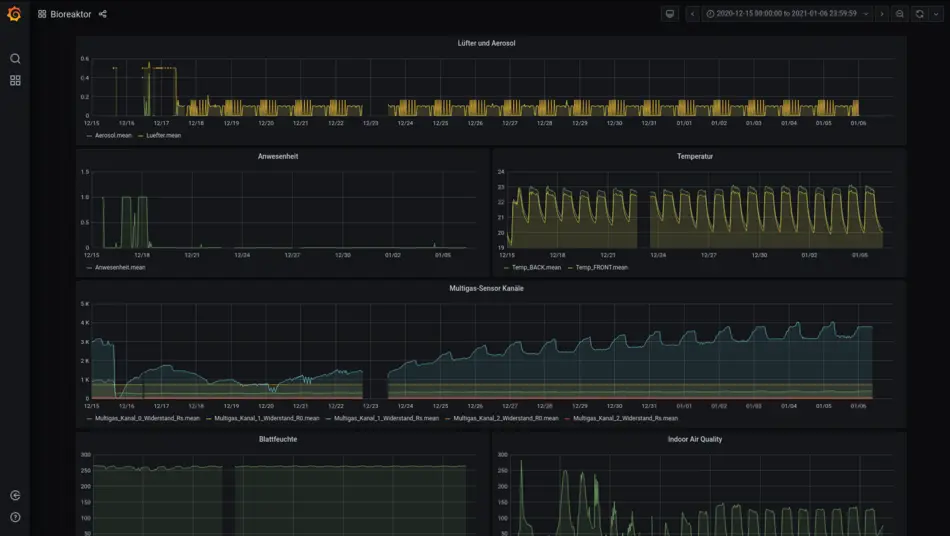
Task: Toggle the Temp_FRONT.mean legend series
Action: (604, 267)
